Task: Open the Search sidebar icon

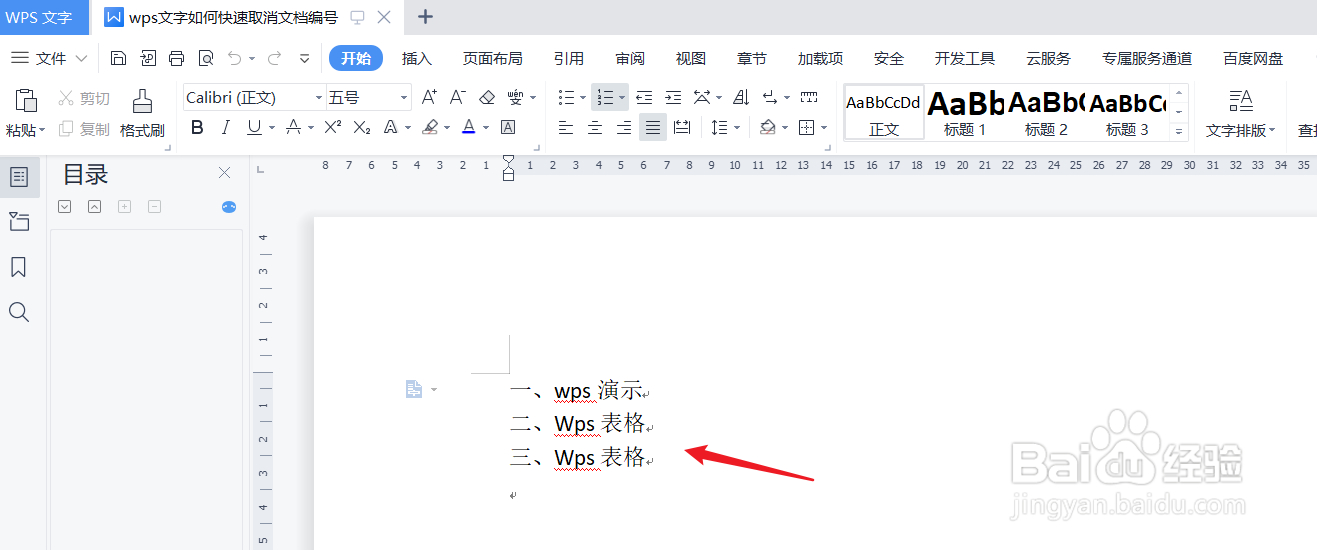Action: (19, 312)
